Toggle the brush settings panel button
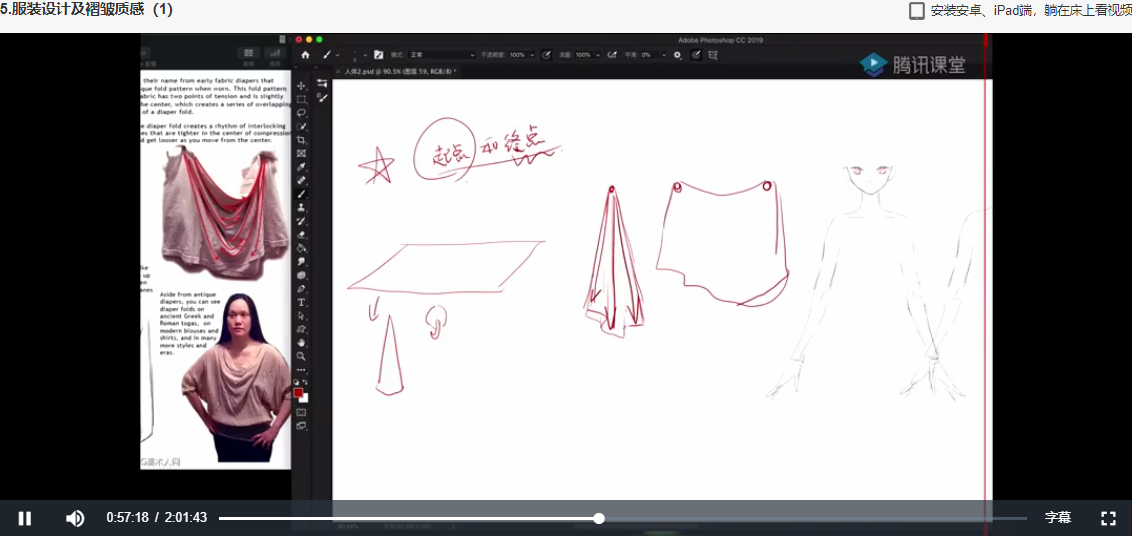This screenshot has height=536, width=1132. click(x=378, y=55)
